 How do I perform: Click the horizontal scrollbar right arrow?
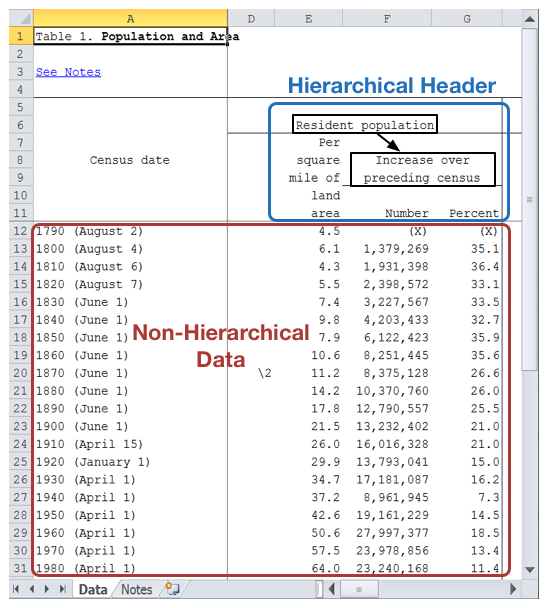click(513, 589)
